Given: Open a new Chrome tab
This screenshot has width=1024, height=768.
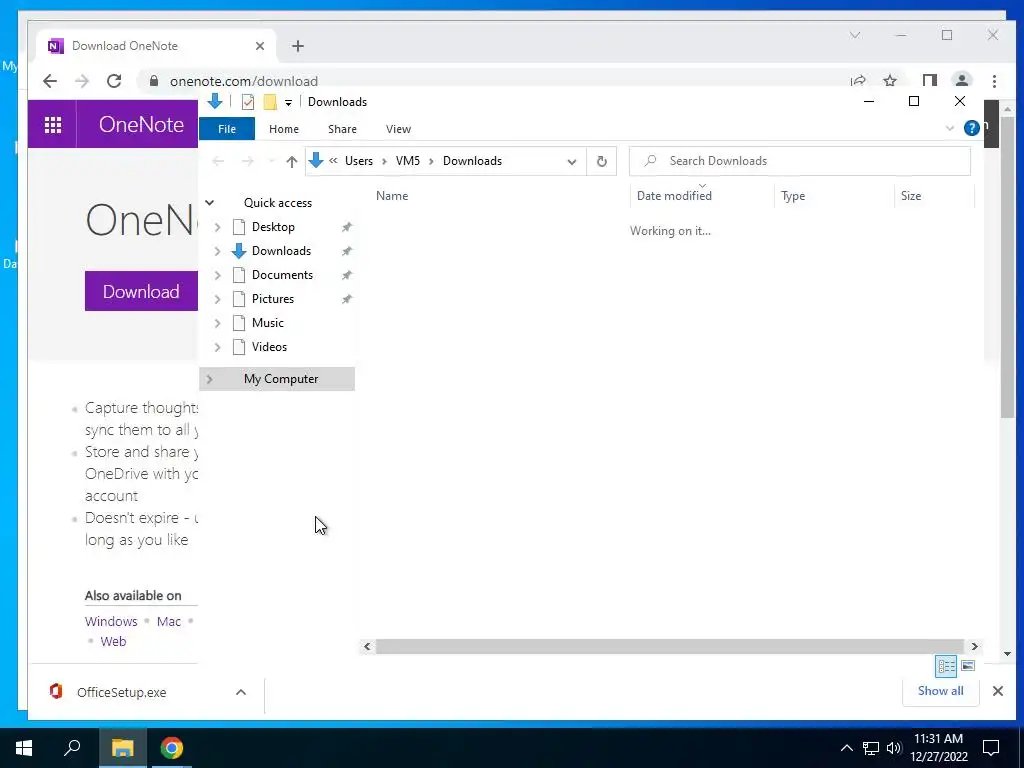Looking at the screenshot, I should tap(298, 46).
